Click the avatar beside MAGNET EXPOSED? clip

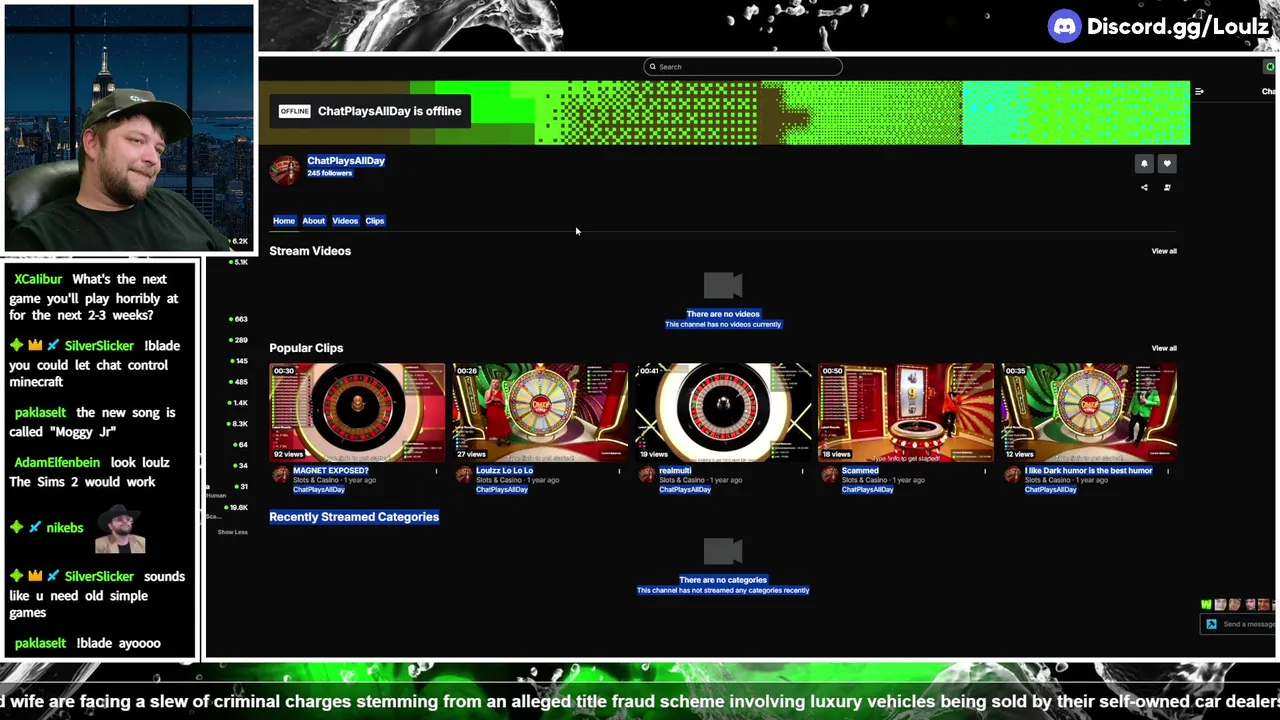point(281,474)
